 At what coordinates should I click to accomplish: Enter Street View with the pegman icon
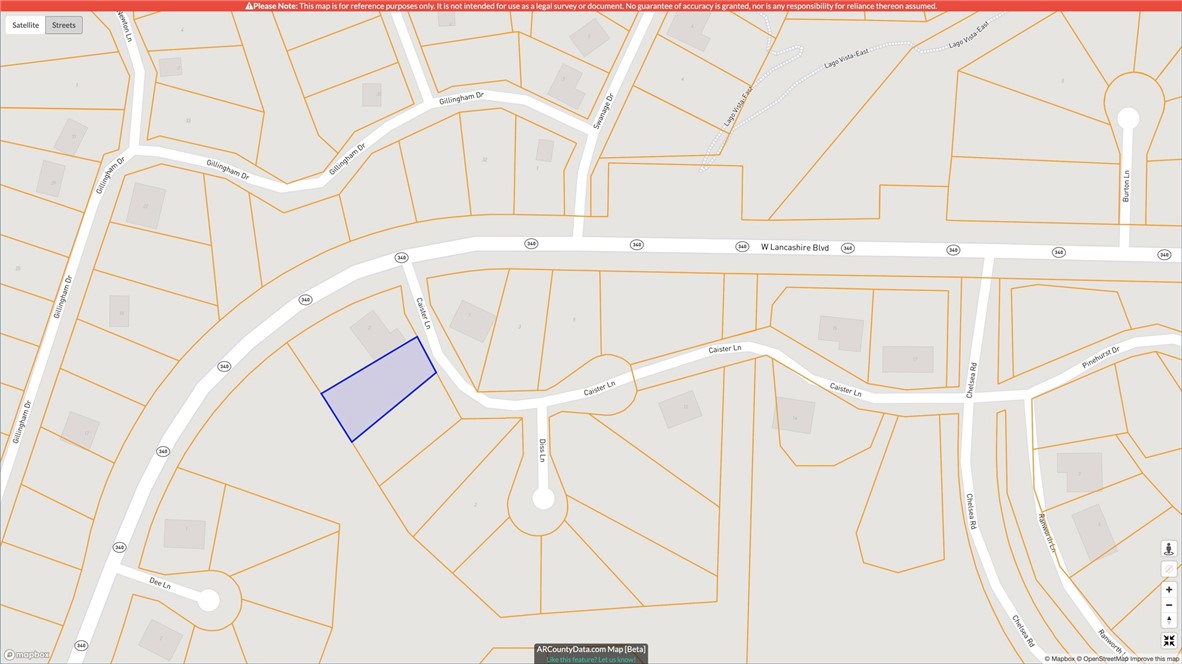click(1168, 548)
